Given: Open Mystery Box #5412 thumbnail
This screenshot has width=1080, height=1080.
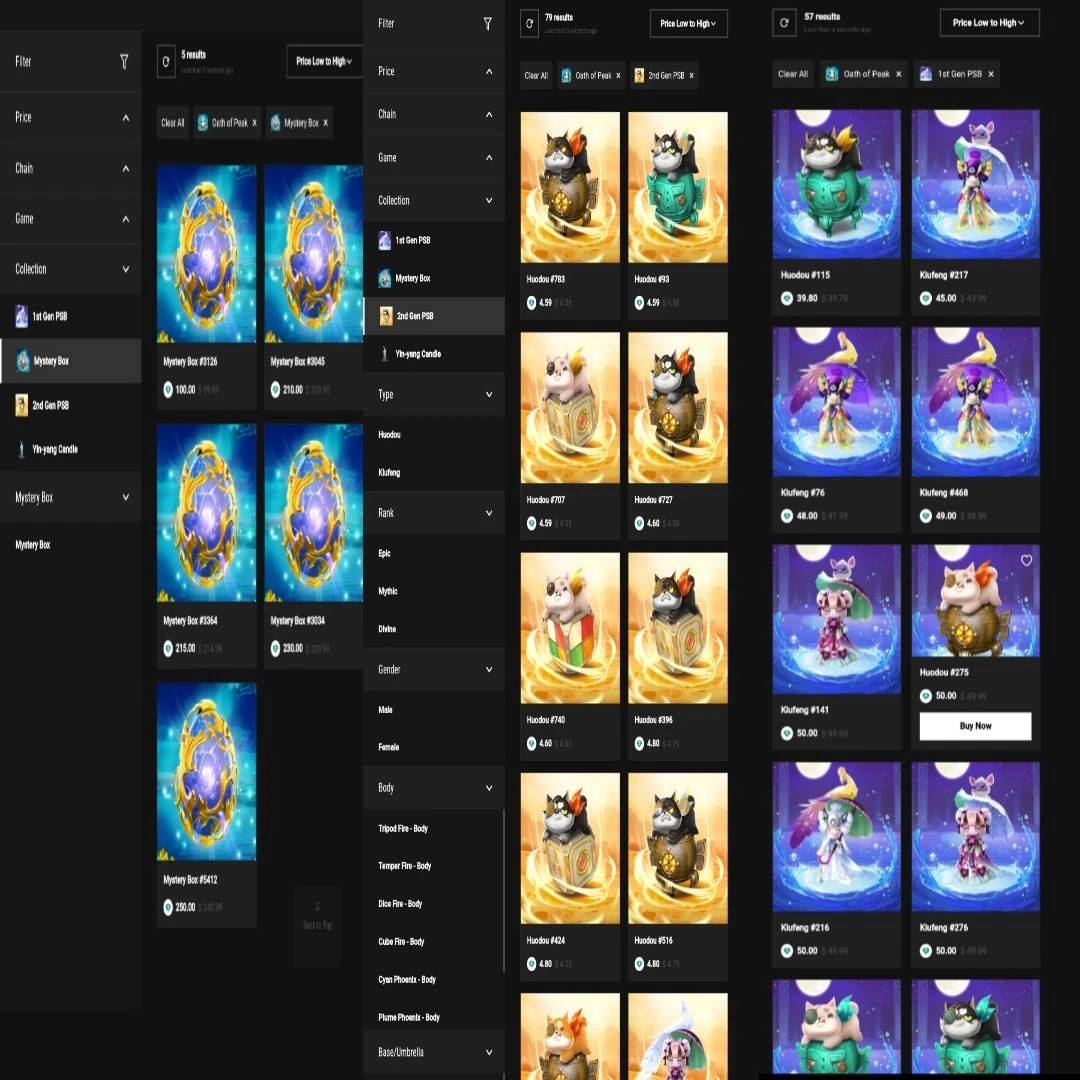Looking at the screenshot, I should 207,771.
